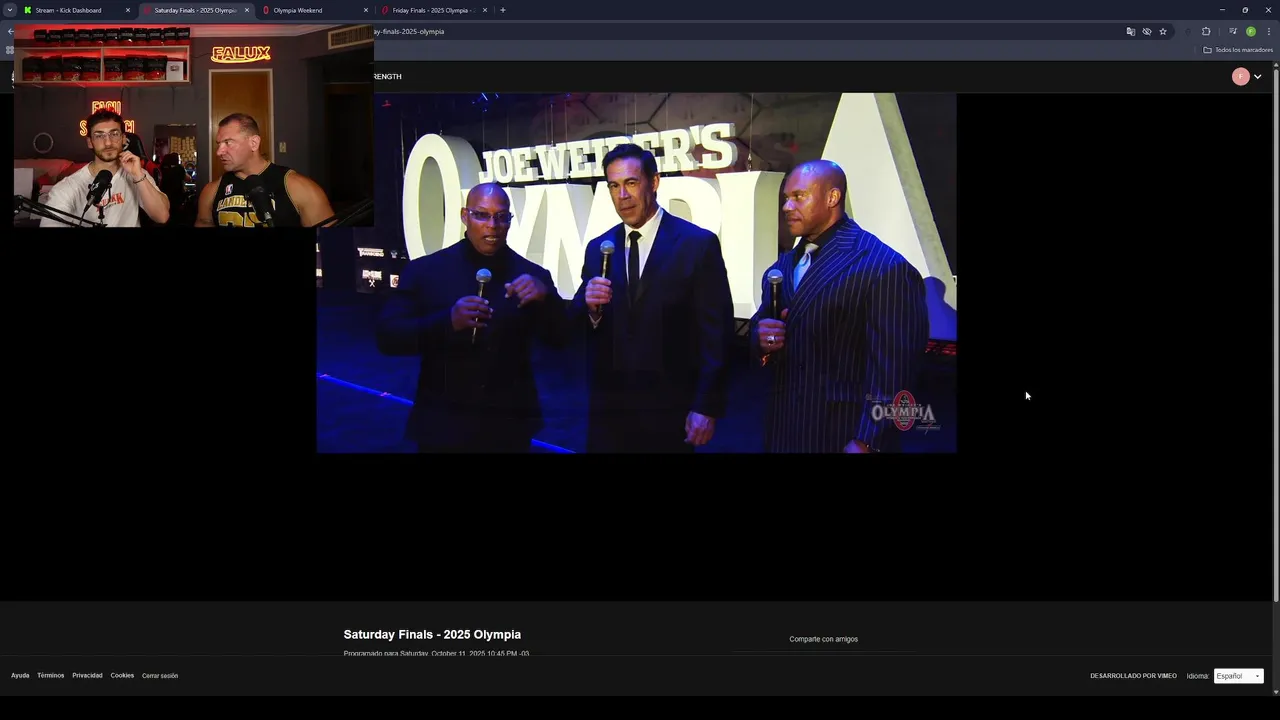This screenshot has width=1280, height=720.
Task: Click the Comparte con amigos label
Action: point(824,639)
